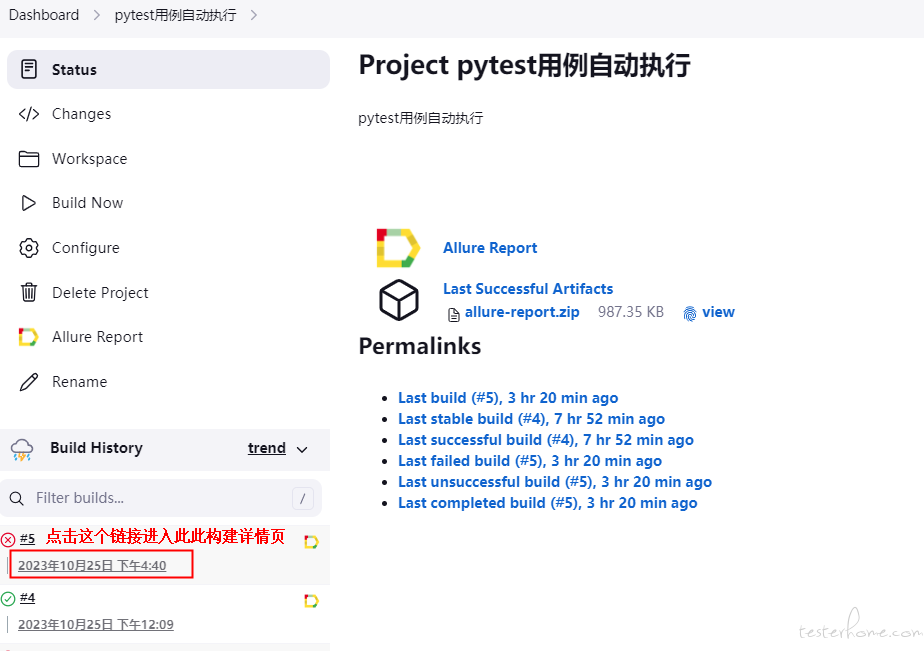Click the search magnifier icon in build filter
Image resolution: width=924 pixels, height=651 pixels.
pos(16,498)
